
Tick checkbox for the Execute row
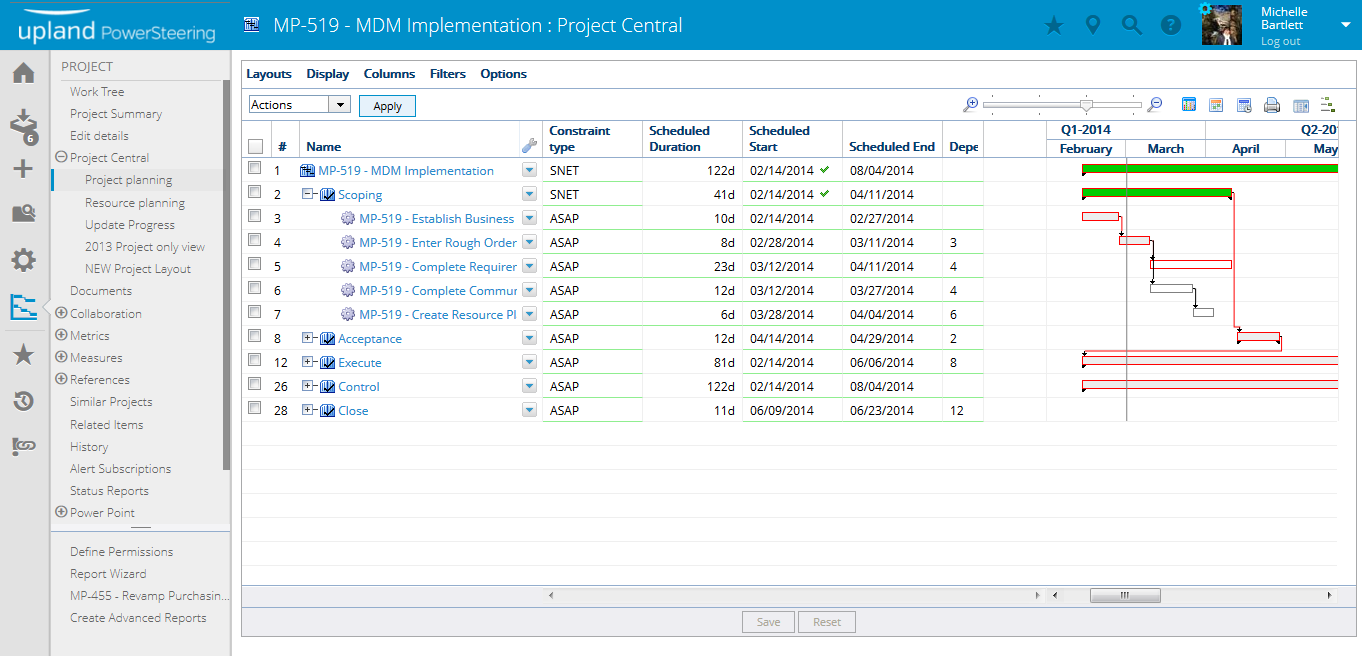tap(255, 361)
